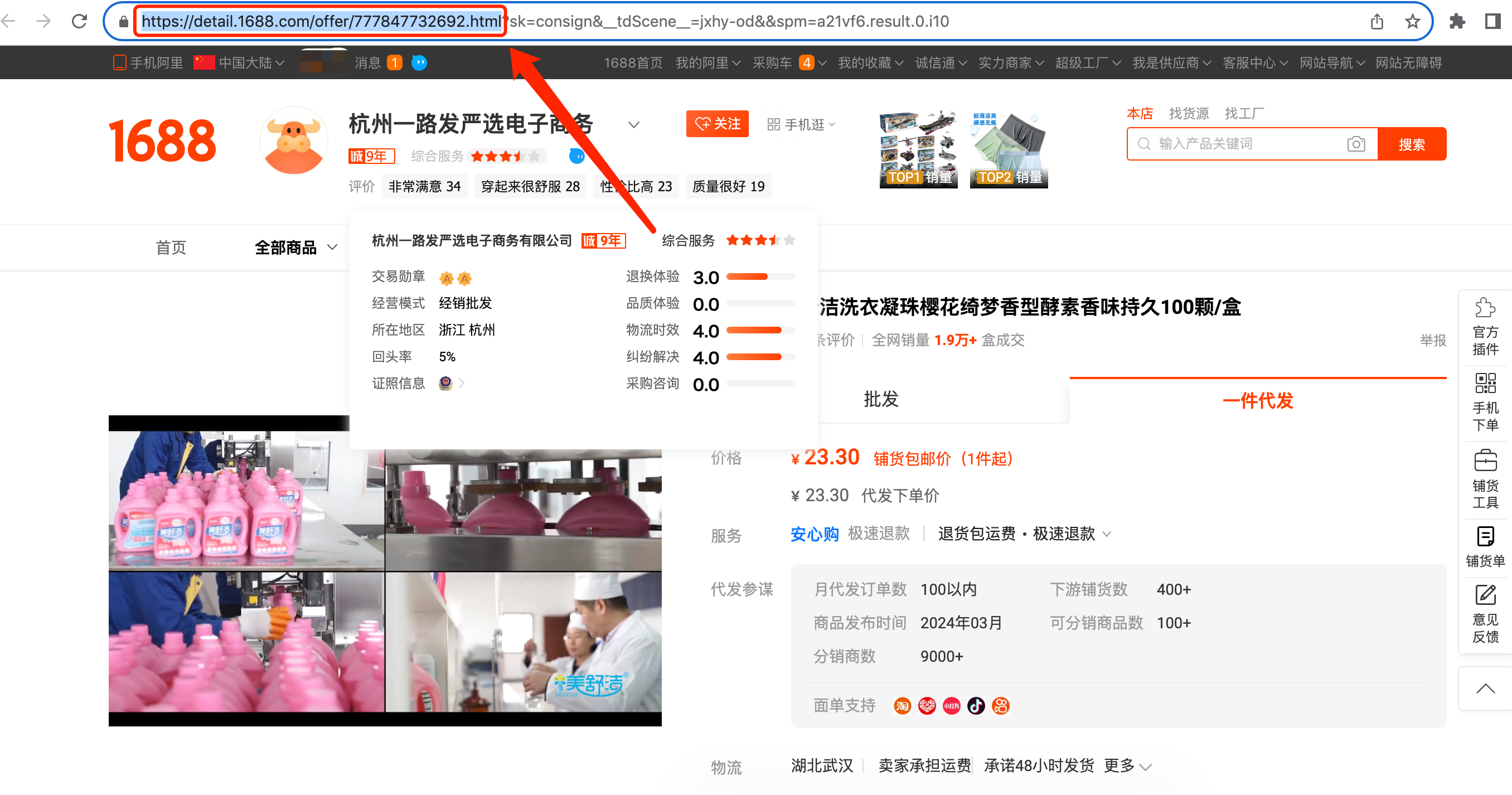Screen dimensions: 1512x795
Task: Select the 找货源 search tab
Action: click(1188, 113)
